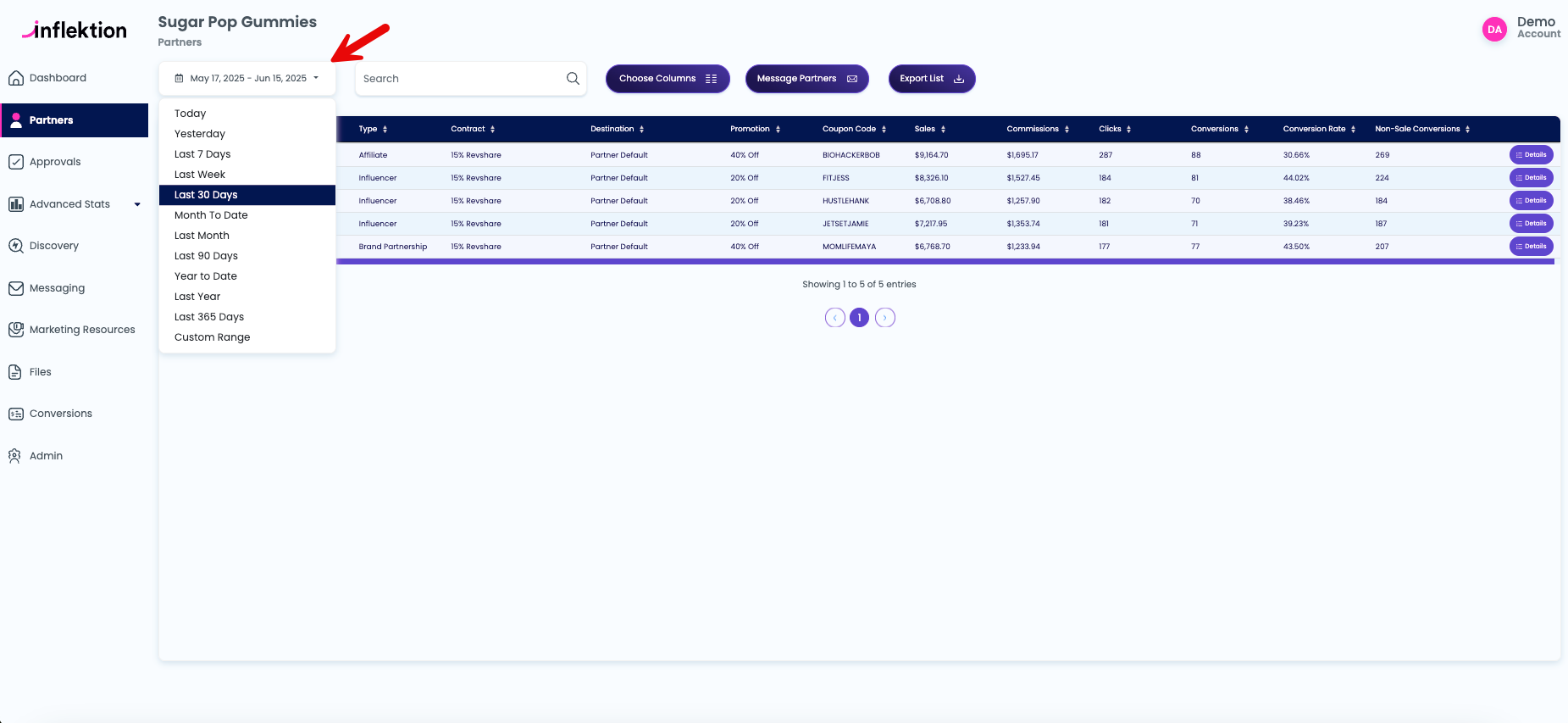Image resolution: width=1568 pixels, height=723 pixels.
Task: Click the Advanced Stats chart icon
Action: click(15, 204)
